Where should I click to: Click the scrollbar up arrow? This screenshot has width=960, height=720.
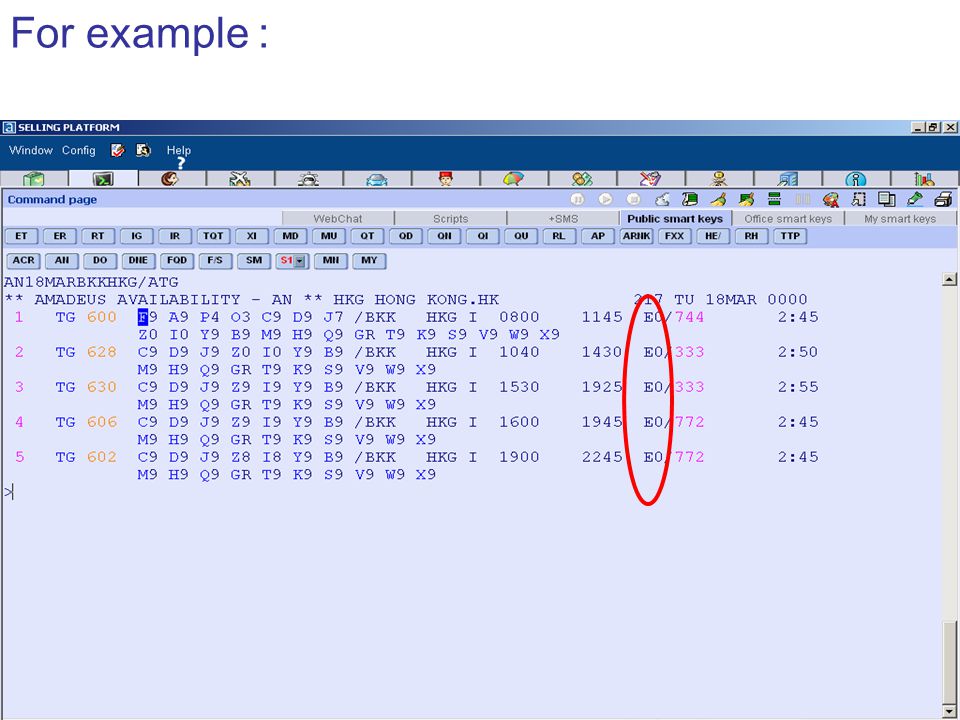coord(950,280)
